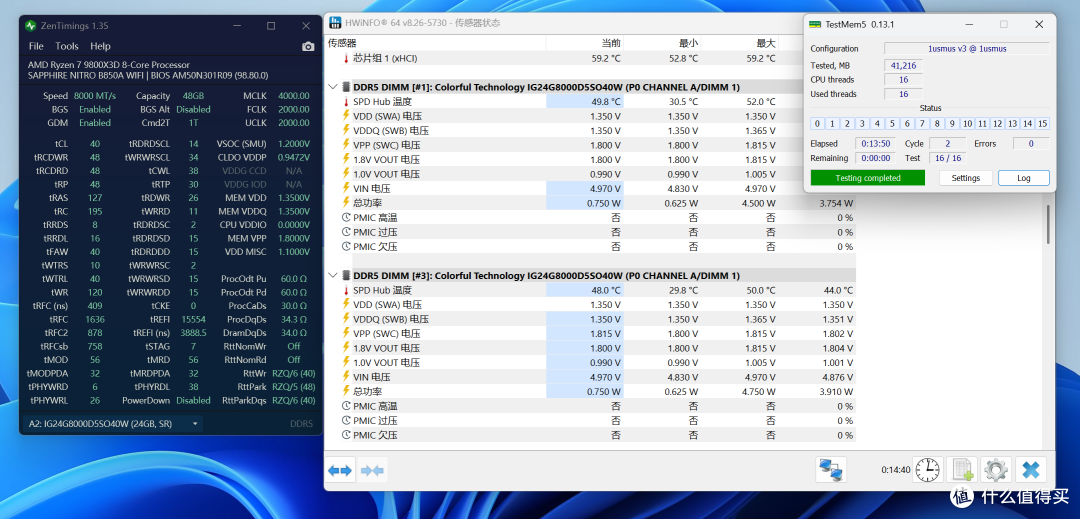Click the Configuration field 1usmus v3 @ 1usmus

966,48
